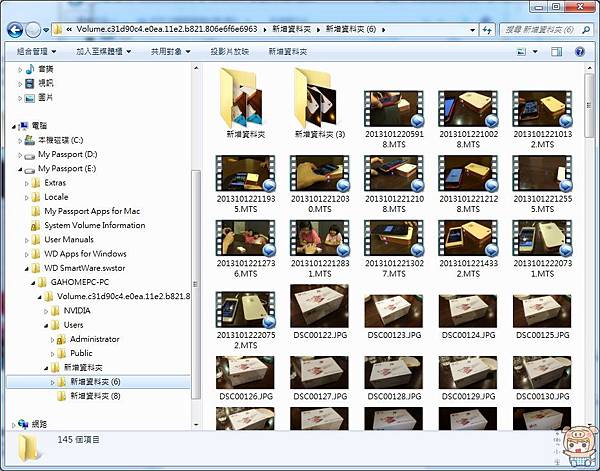Click the Volume.c31d90c4 address bar segment
This screenshot has width=600, height=471.
click(167, 29)
